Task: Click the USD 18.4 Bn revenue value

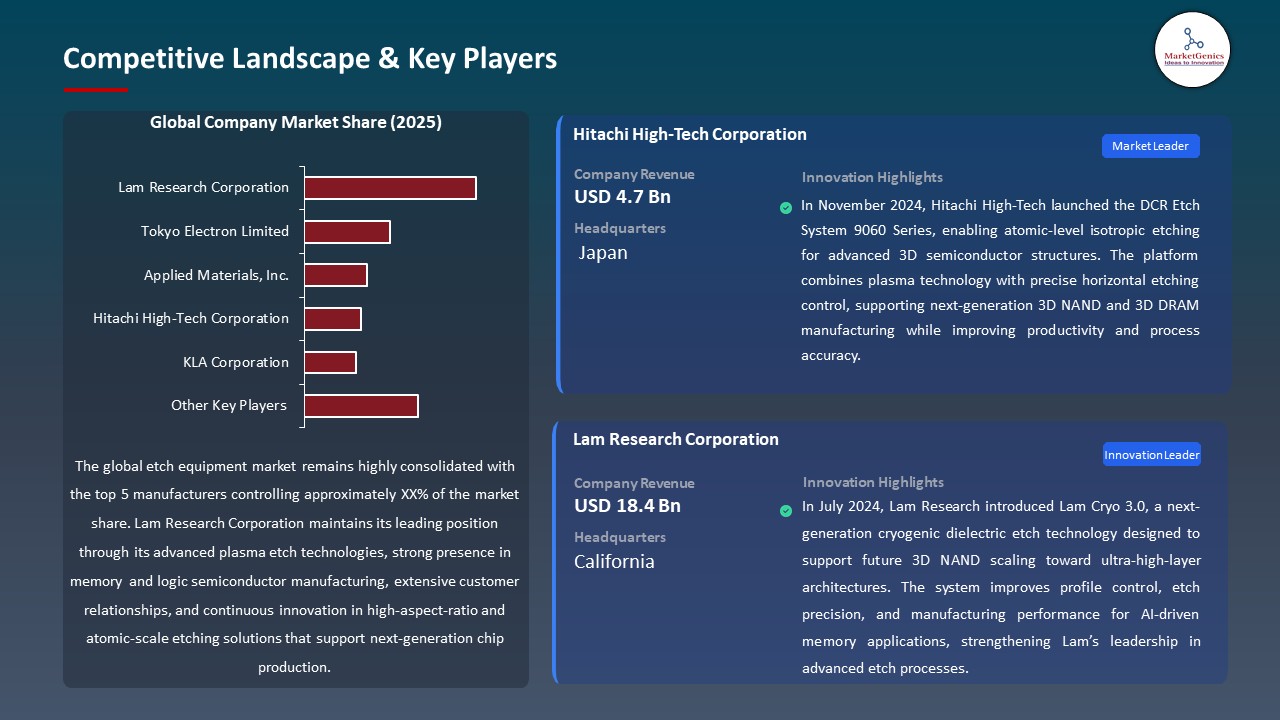Action: tap(627, 506)
